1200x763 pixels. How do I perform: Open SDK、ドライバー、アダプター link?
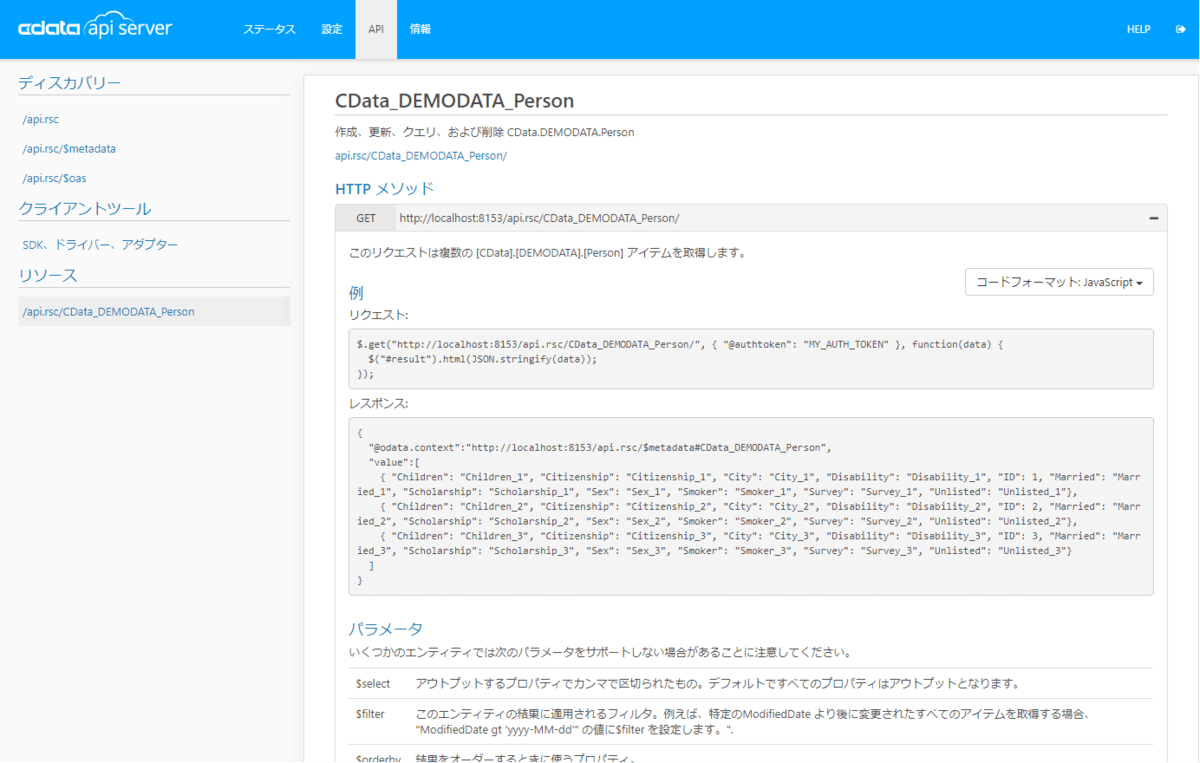(x=100, y=245)
